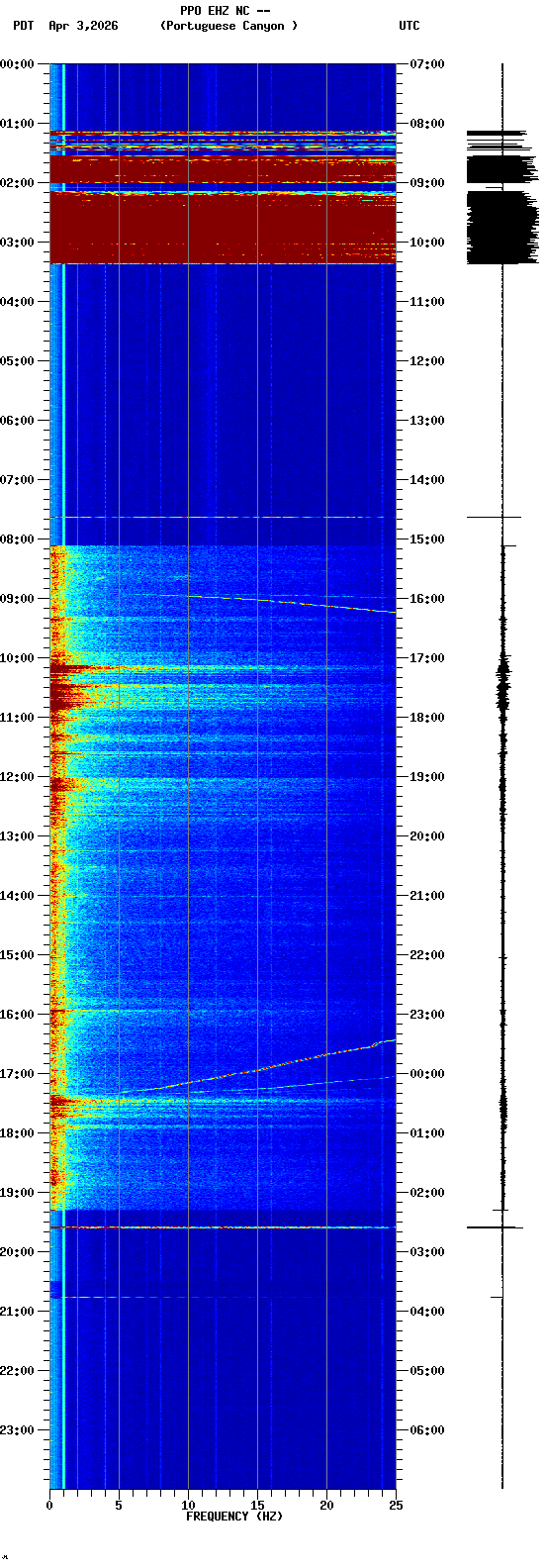Click the PDT axis label "08:00"
Screen dimensions: 546x1568
[x=18, y=539]
